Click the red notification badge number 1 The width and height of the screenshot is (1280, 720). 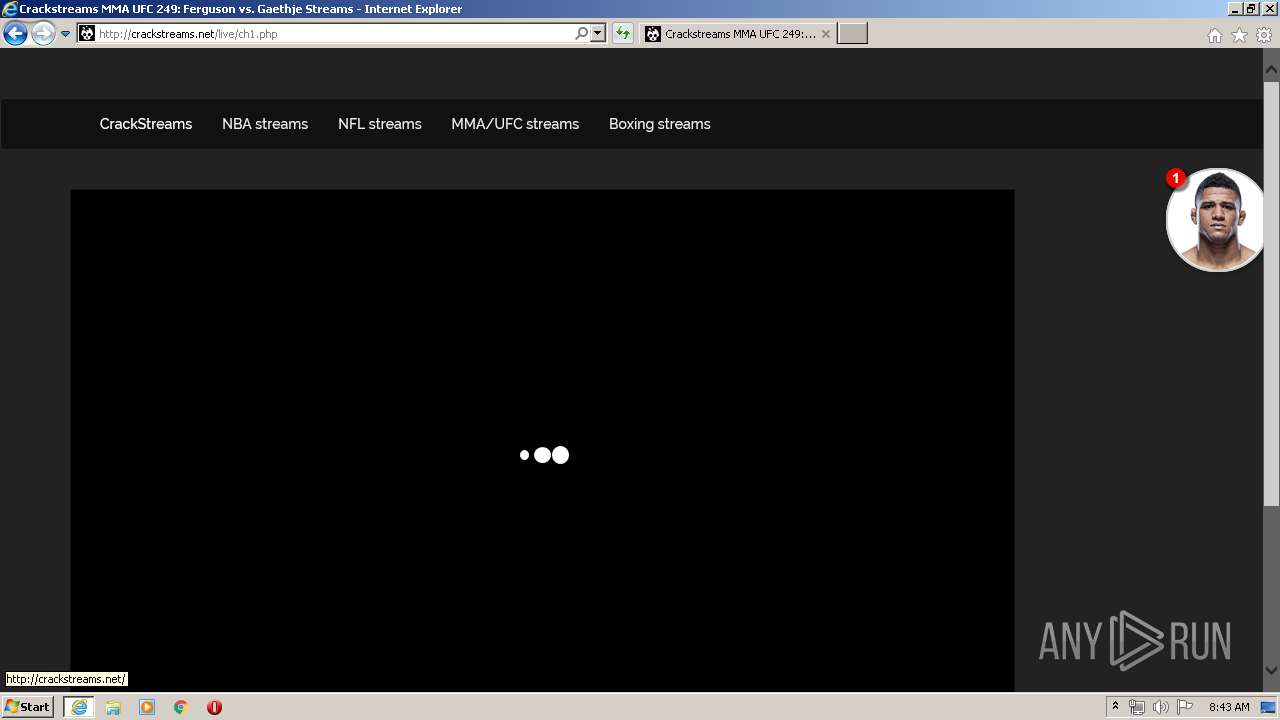tap(1176, 179)
